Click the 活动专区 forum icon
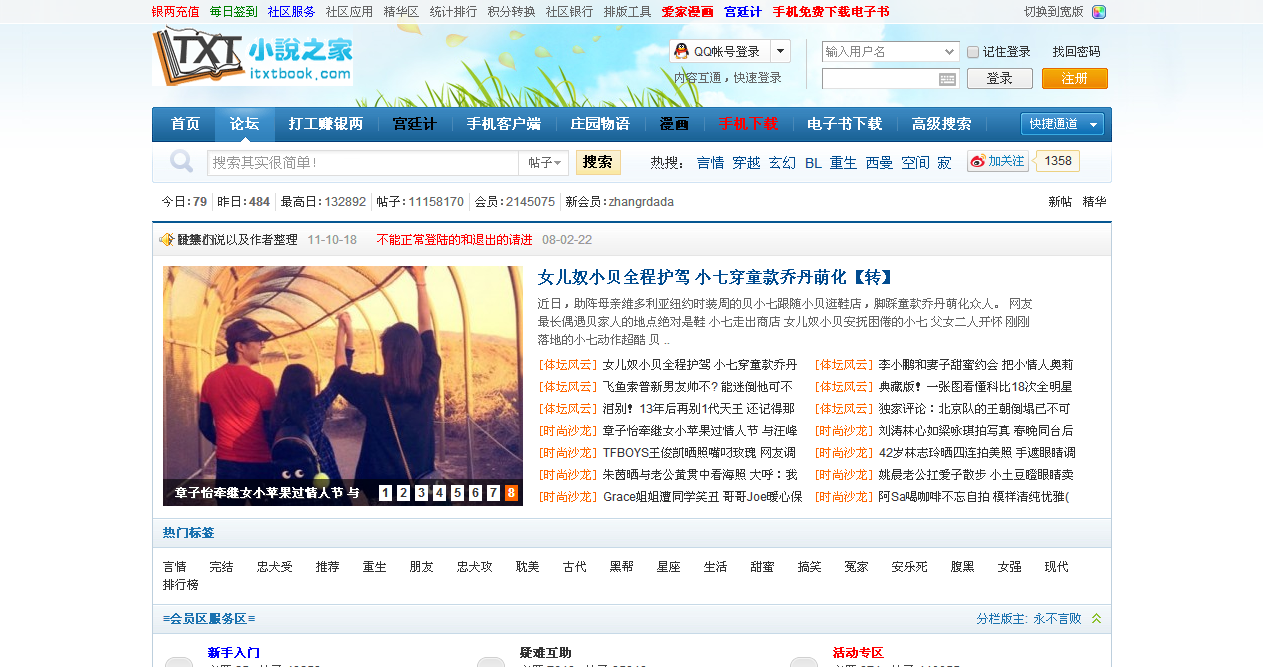 pyautogui.click(x=804, y=661)
